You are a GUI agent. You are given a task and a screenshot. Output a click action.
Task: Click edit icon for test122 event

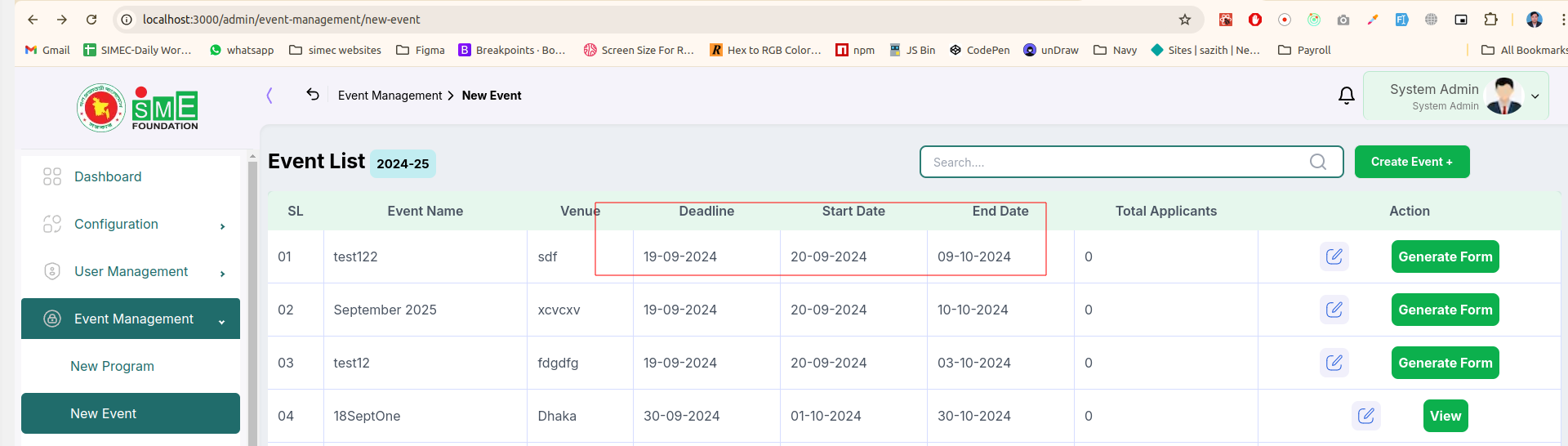tap(1334, 256)
